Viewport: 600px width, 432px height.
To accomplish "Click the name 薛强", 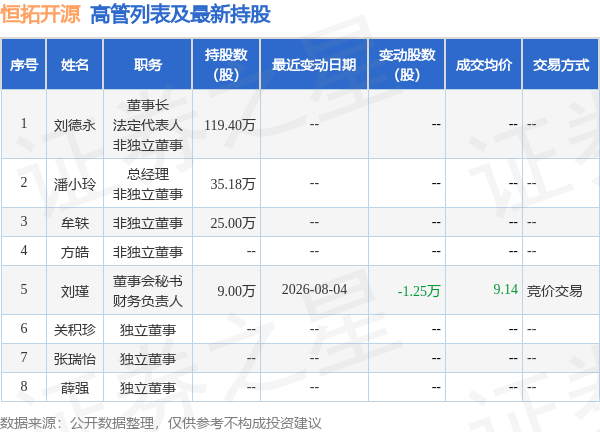I will 75,388.
